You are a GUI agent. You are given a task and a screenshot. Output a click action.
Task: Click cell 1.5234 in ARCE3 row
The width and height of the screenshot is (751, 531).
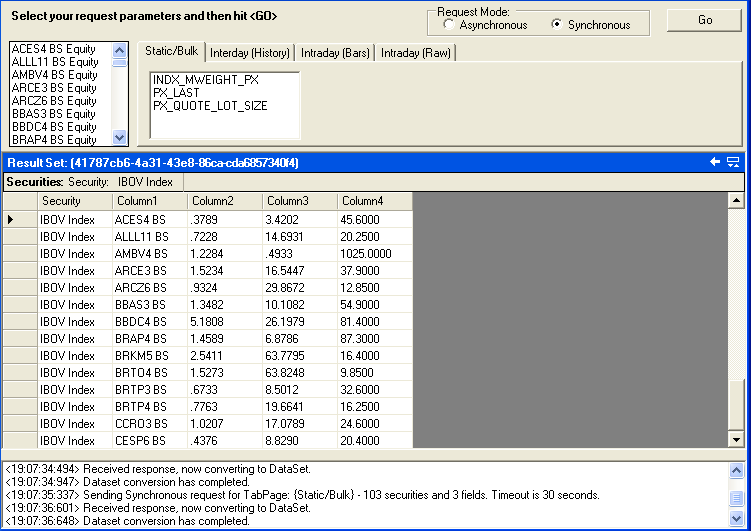click(225, 271)
